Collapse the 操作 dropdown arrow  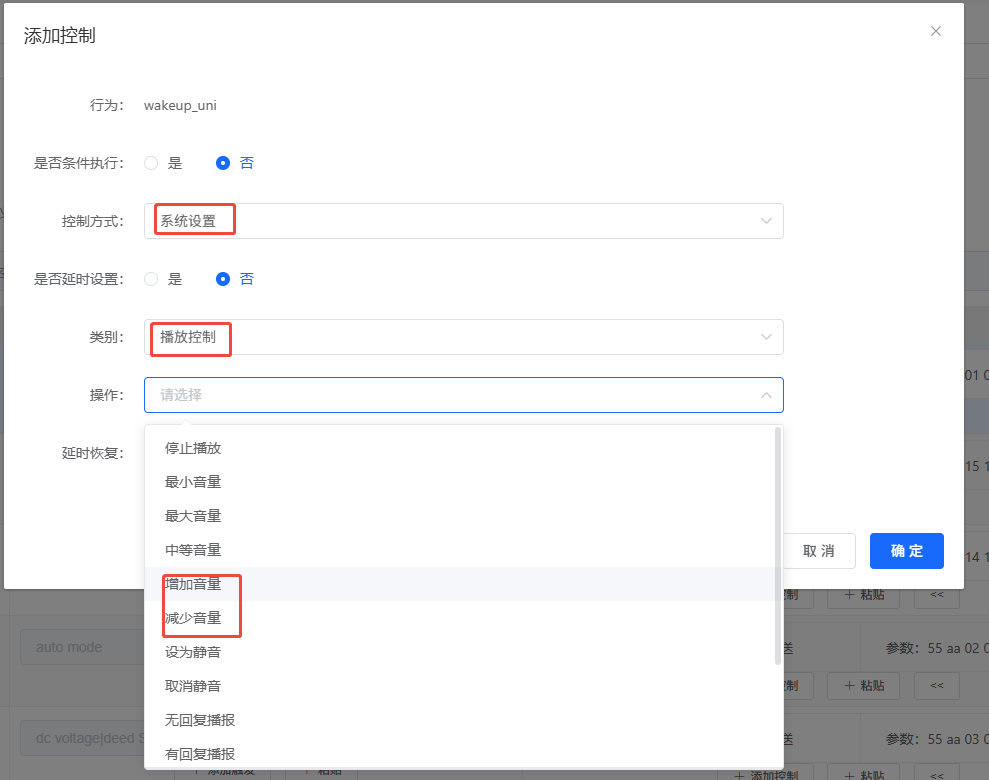(x=766, y=395)
